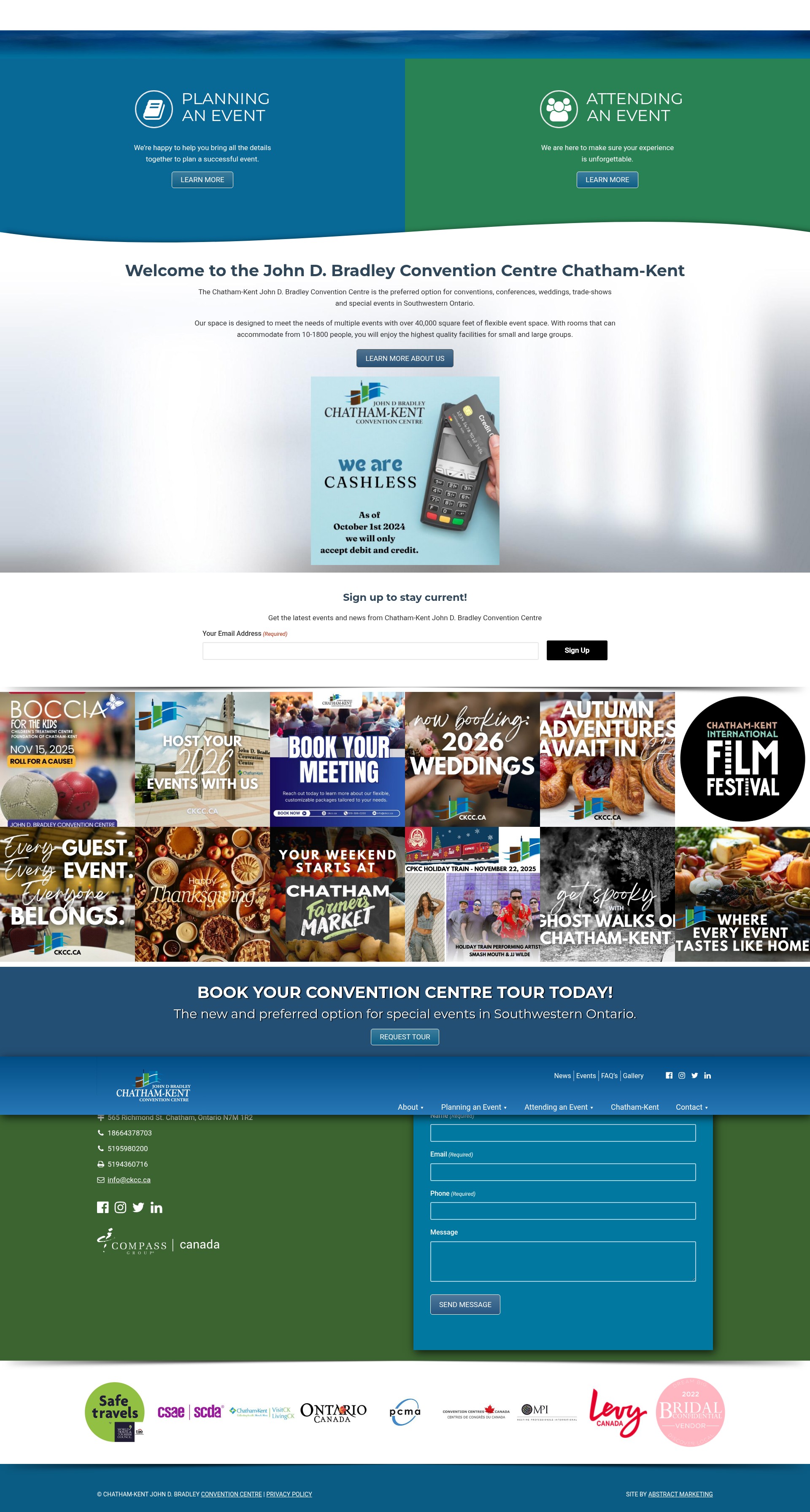The width and height of the screenshot is (810, 1512).
Task: Click the large Instagram icon in footer contact
Action: click(120, 1208)
